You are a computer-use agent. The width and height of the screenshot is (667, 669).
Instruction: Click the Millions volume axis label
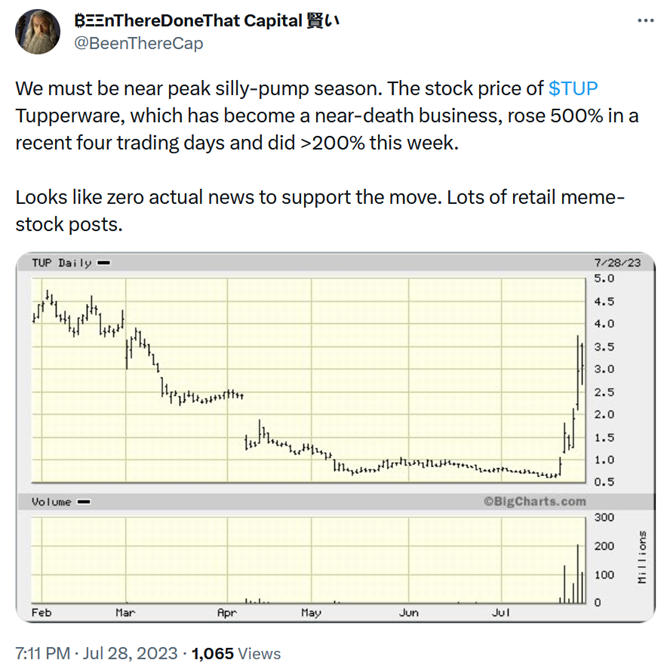pyautogui.click(x=643, y=560)
